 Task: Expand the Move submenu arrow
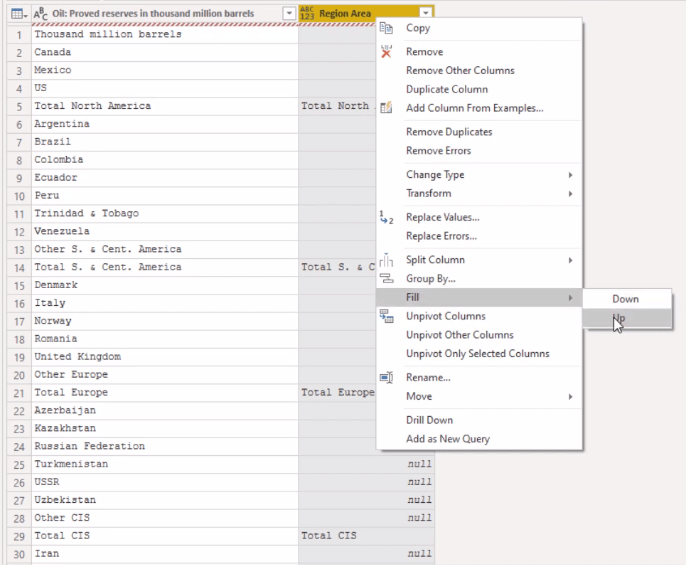570,397
